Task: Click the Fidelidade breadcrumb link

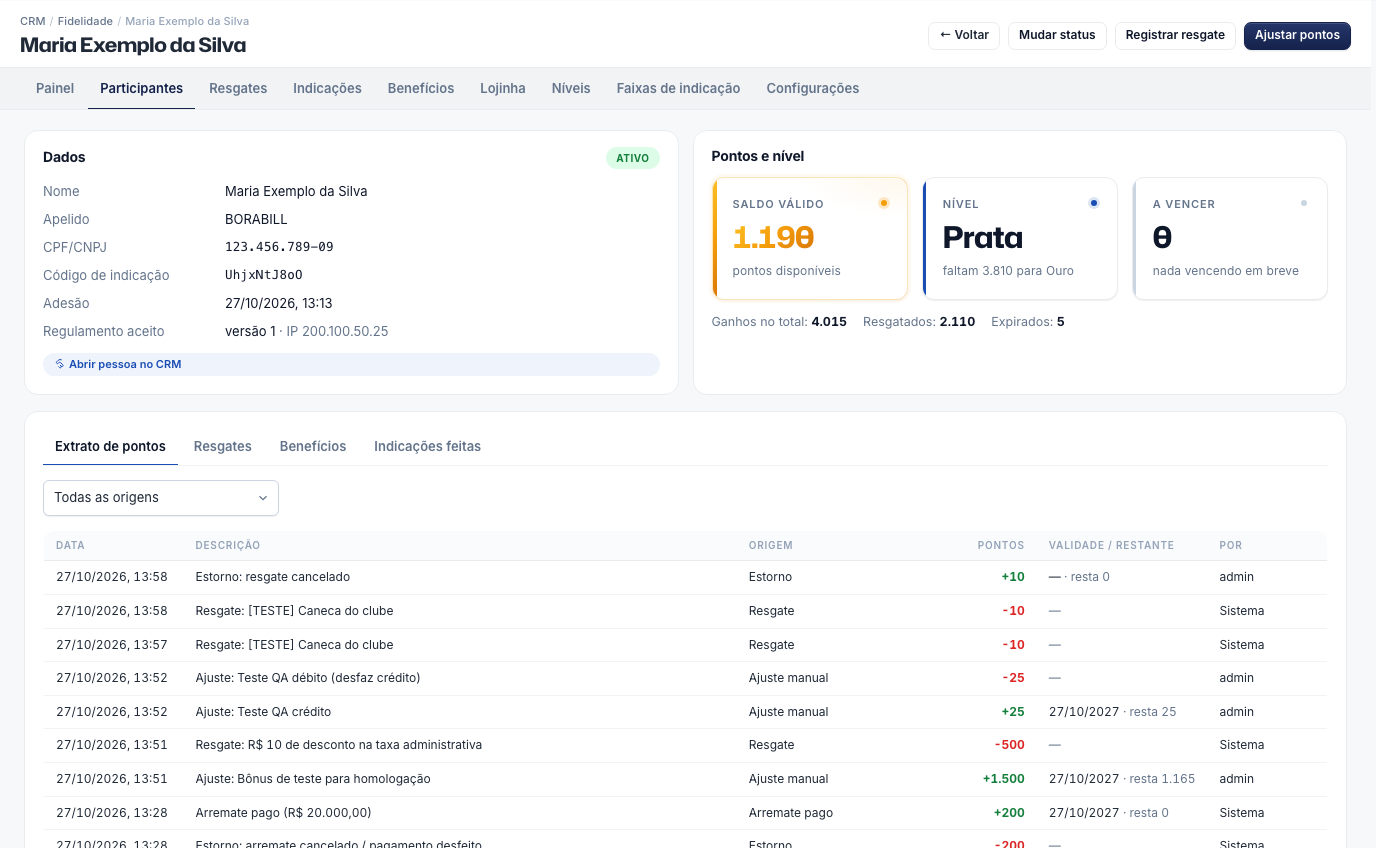Action: click(85, 21)
